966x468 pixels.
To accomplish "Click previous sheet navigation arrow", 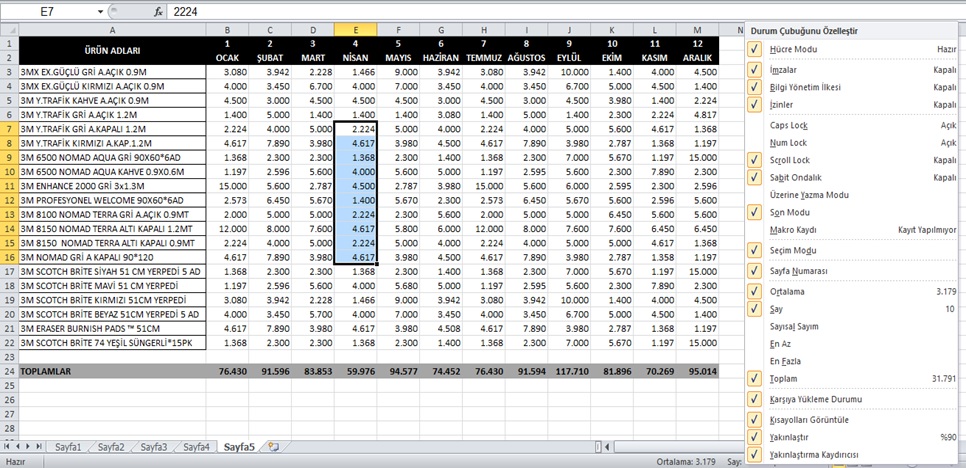I will click(x=18, y=446).
